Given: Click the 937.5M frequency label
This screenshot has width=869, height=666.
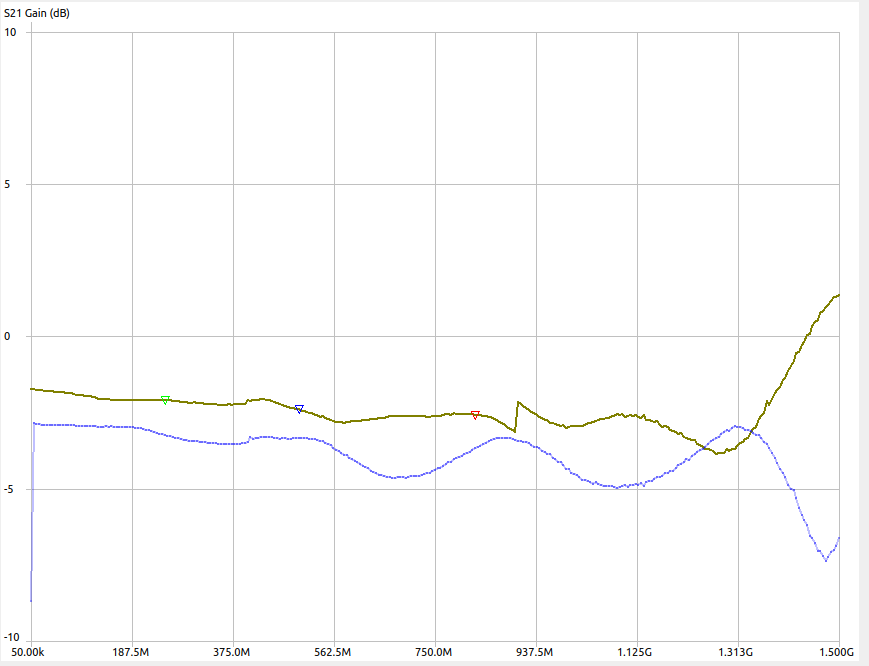Looking at the screenshot, I should point(536,652).
